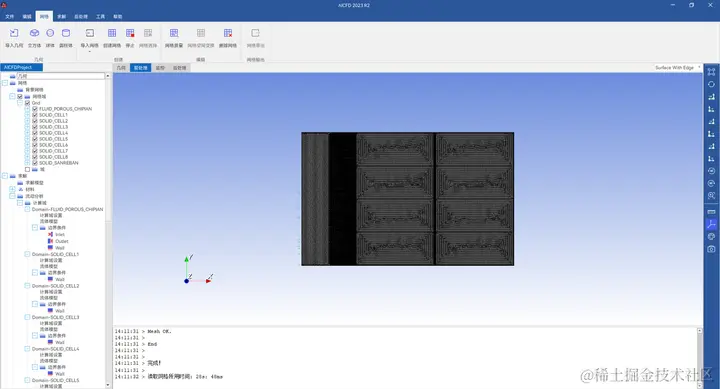This screenshot has height=389, width=720.
Task: Click the color palette icon in right toolbar
Action: pos(711,237)
